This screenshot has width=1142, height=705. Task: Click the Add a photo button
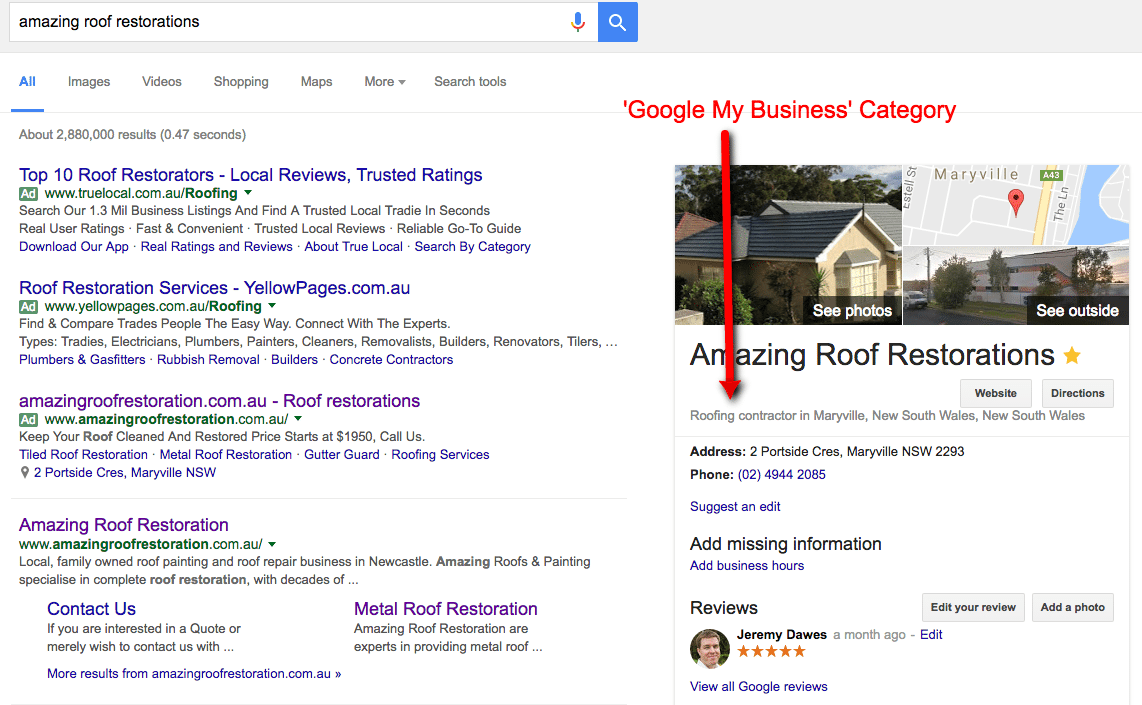pyautogui.click(x=1072, y=607)
